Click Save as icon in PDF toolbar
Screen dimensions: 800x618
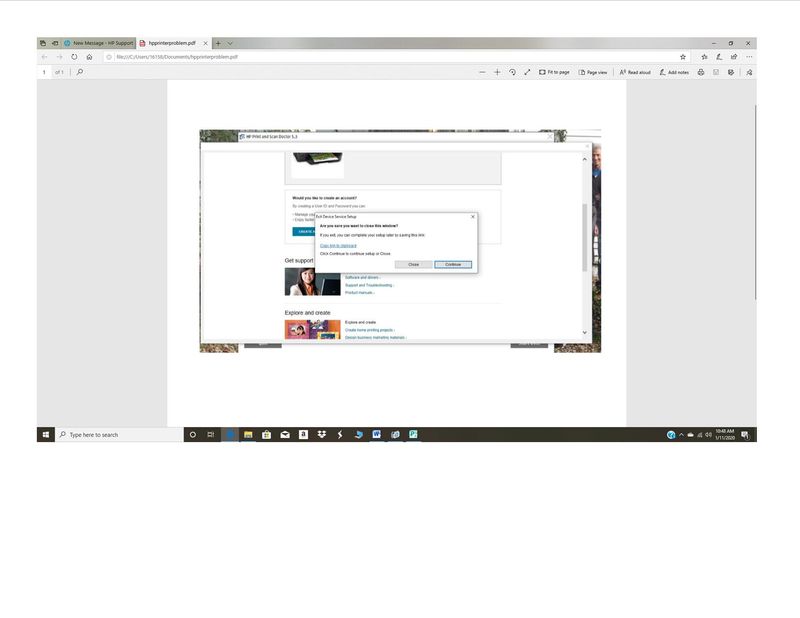[x=731, y=72]
